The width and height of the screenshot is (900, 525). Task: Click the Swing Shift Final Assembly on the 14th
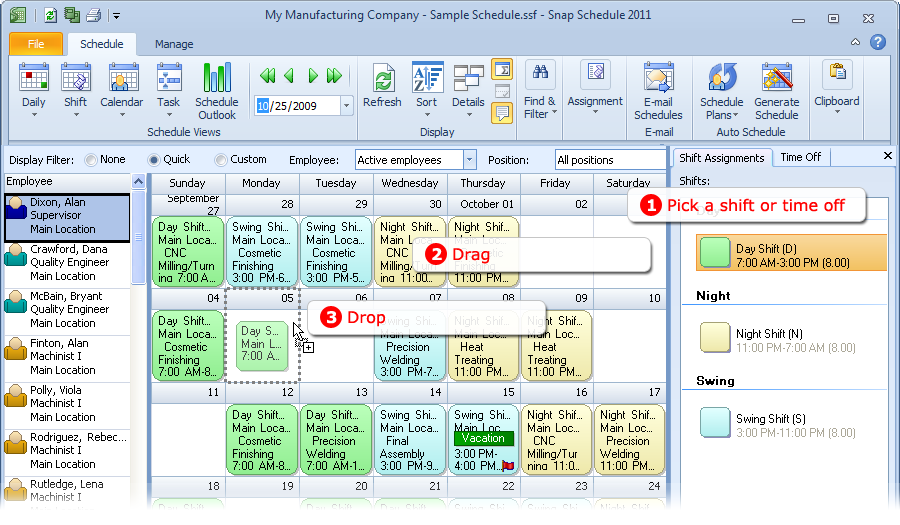[410, 440]
